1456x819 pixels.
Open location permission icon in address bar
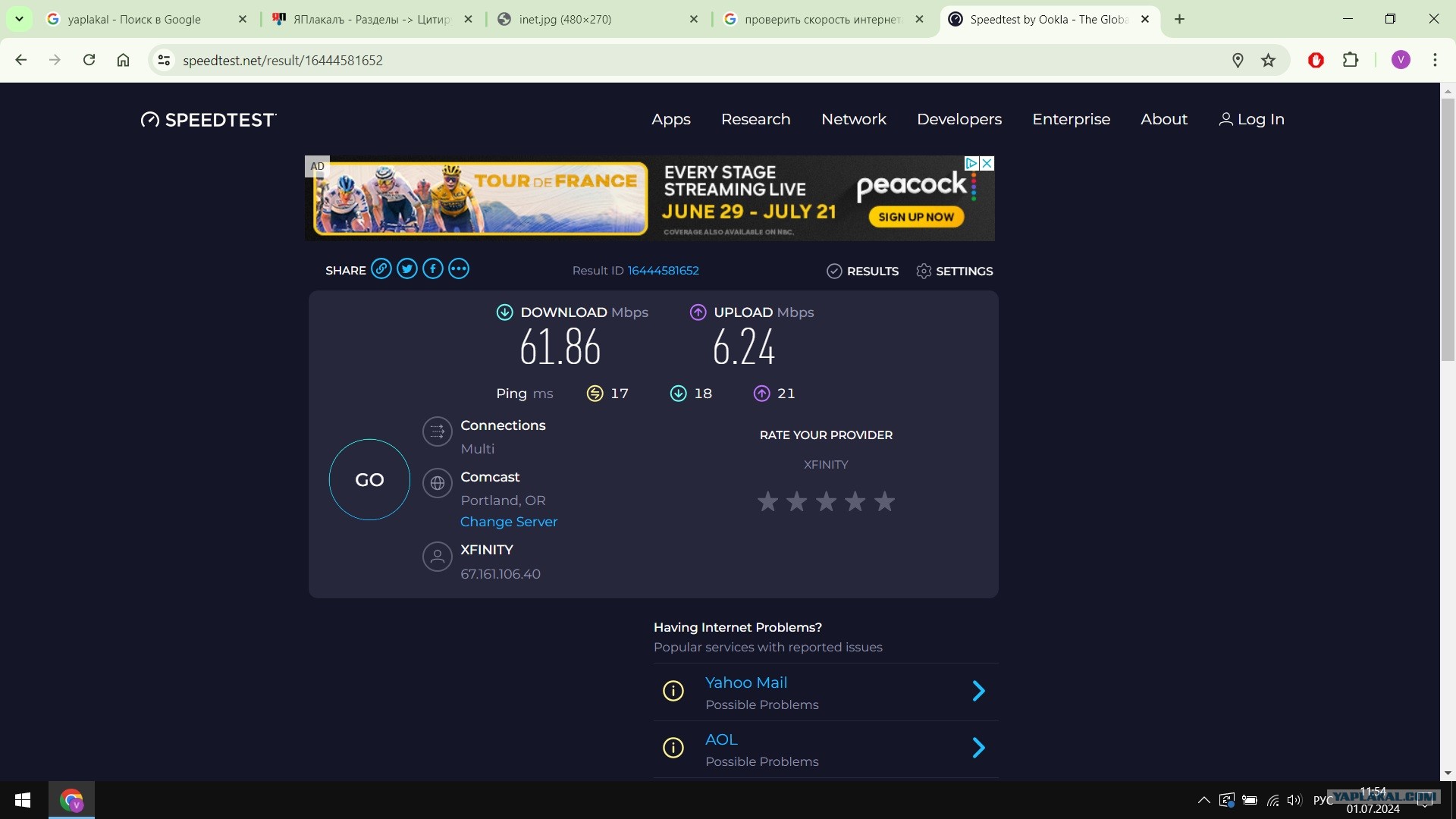point(1238,60)
